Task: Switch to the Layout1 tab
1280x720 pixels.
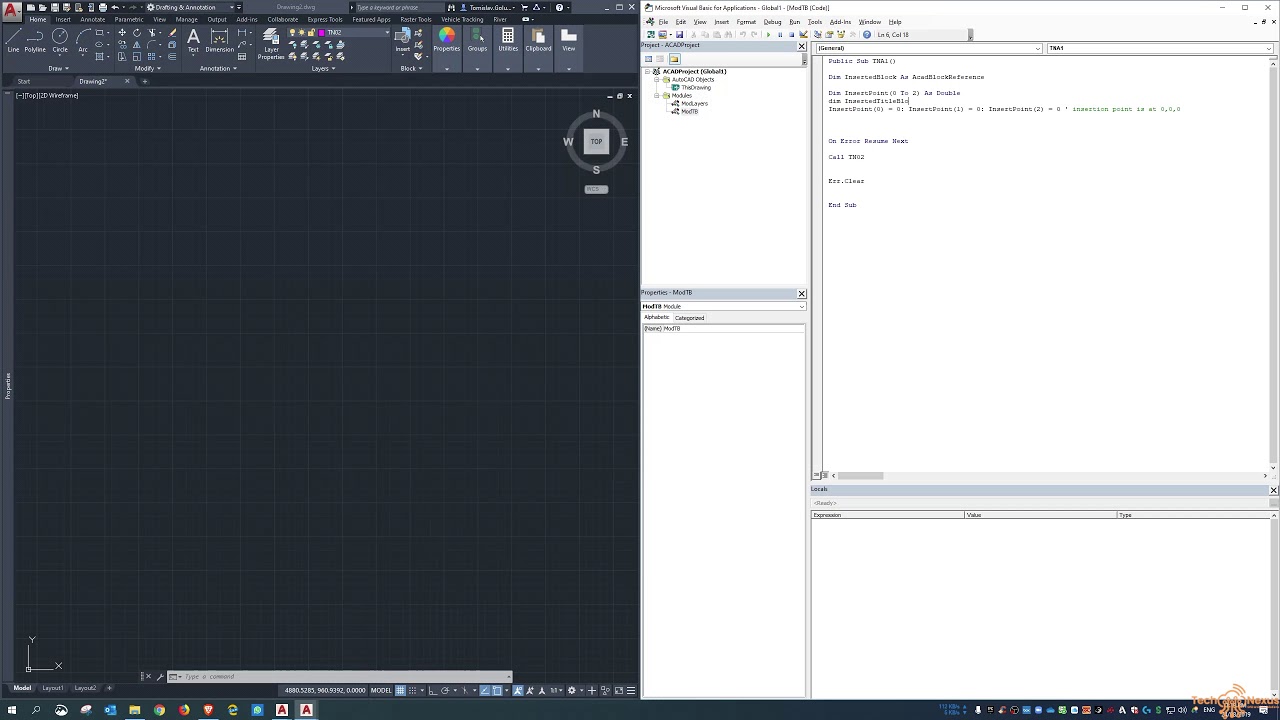Action: tap(52, 688)
